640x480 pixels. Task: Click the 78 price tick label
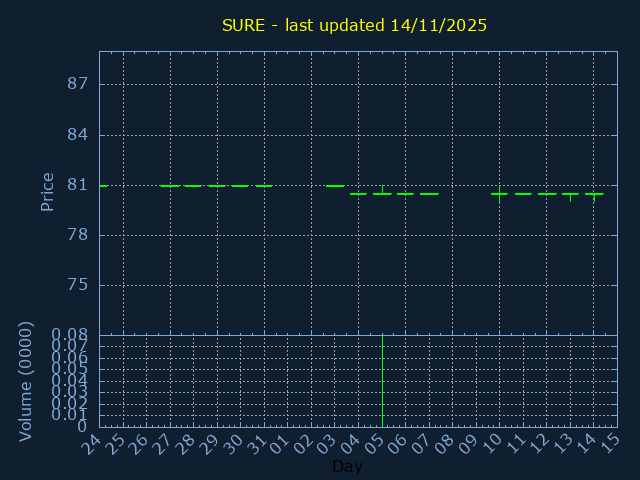pos(77,235)
